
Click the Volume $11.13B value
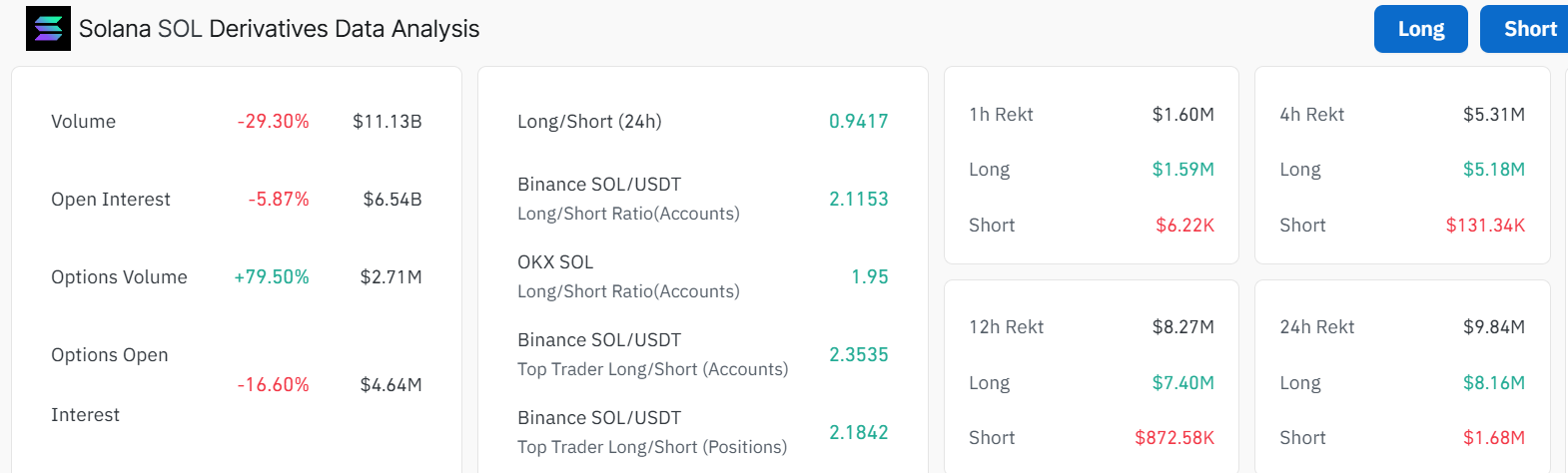click(388, 122)
